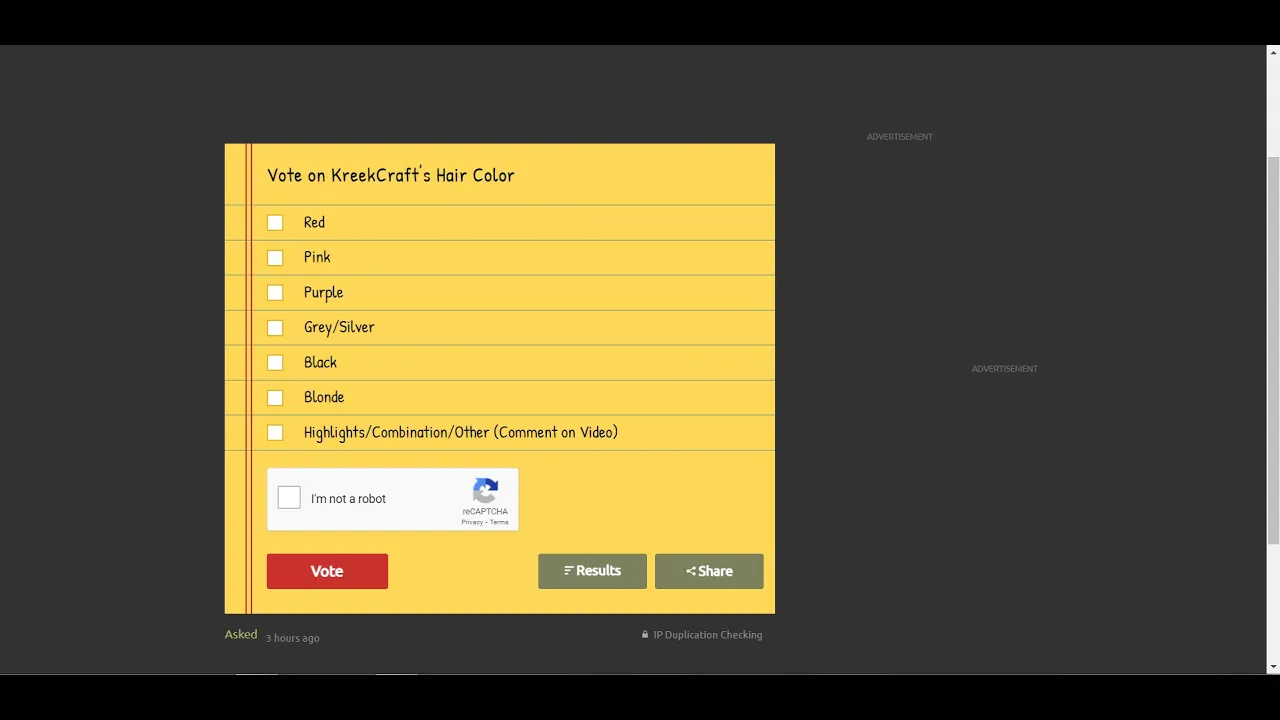
Task: Check the Pink option checkbox
Action: tap(275, 258)
